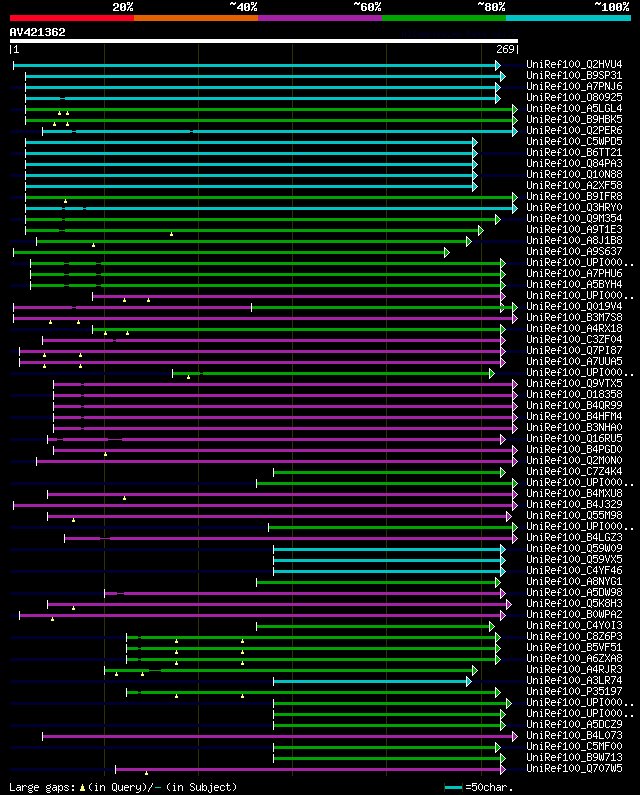
Task: Select the UniRef100_B4PGD0 label
Action: click(x=574, y=449)
